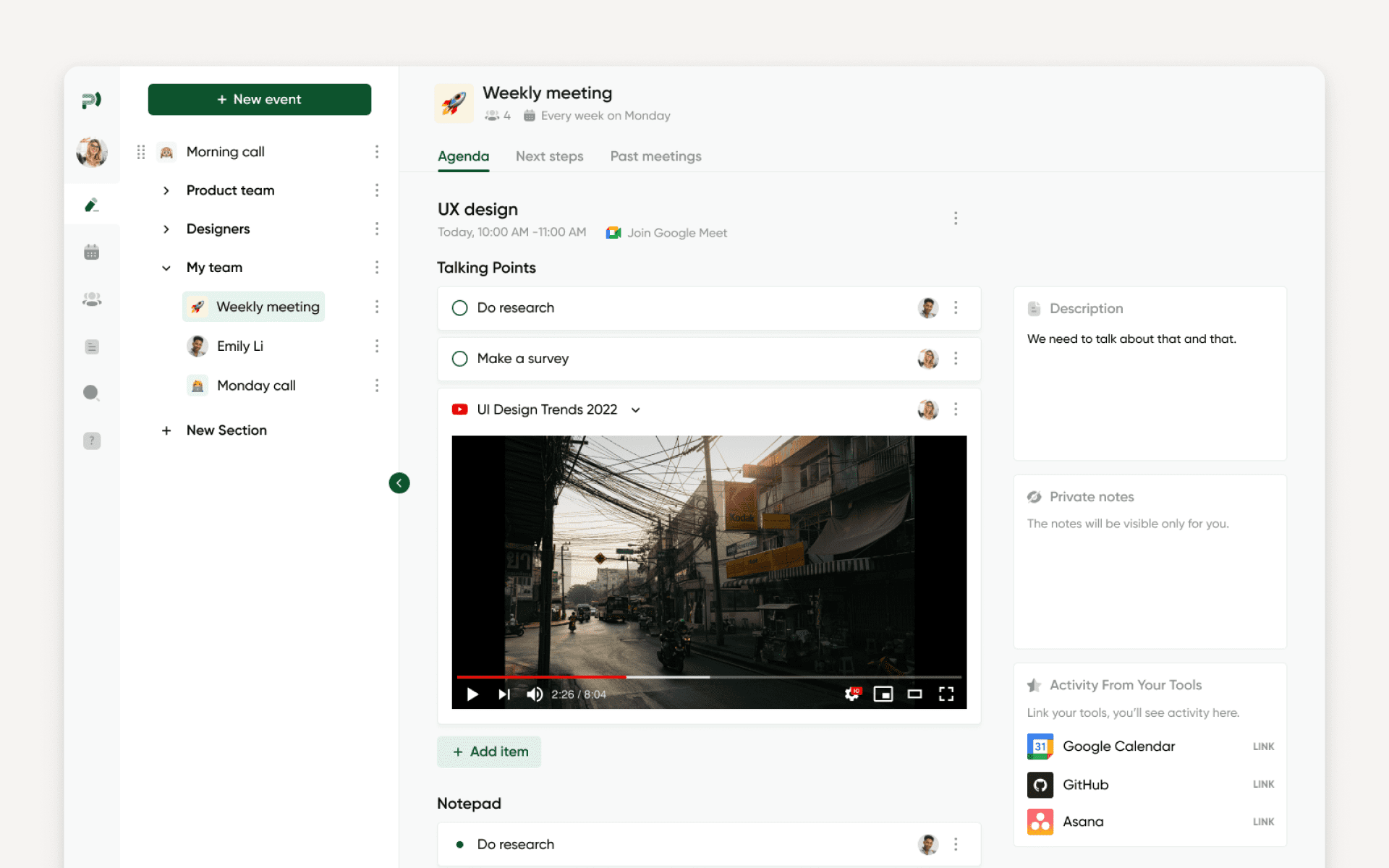Link Google Calendar under Activity From Your Tools
This screenshot has height=868, width=1389.
click(x=1263, y=746)
